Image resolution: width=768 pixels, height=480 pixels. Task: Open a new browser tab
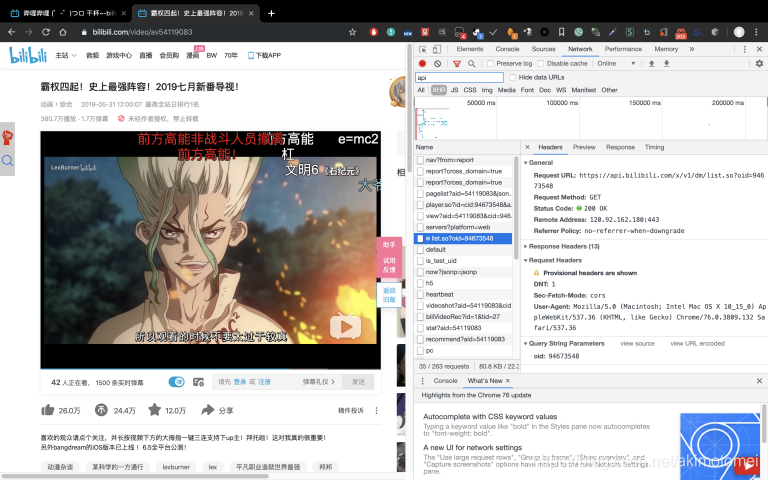click(x=271, y=13)
